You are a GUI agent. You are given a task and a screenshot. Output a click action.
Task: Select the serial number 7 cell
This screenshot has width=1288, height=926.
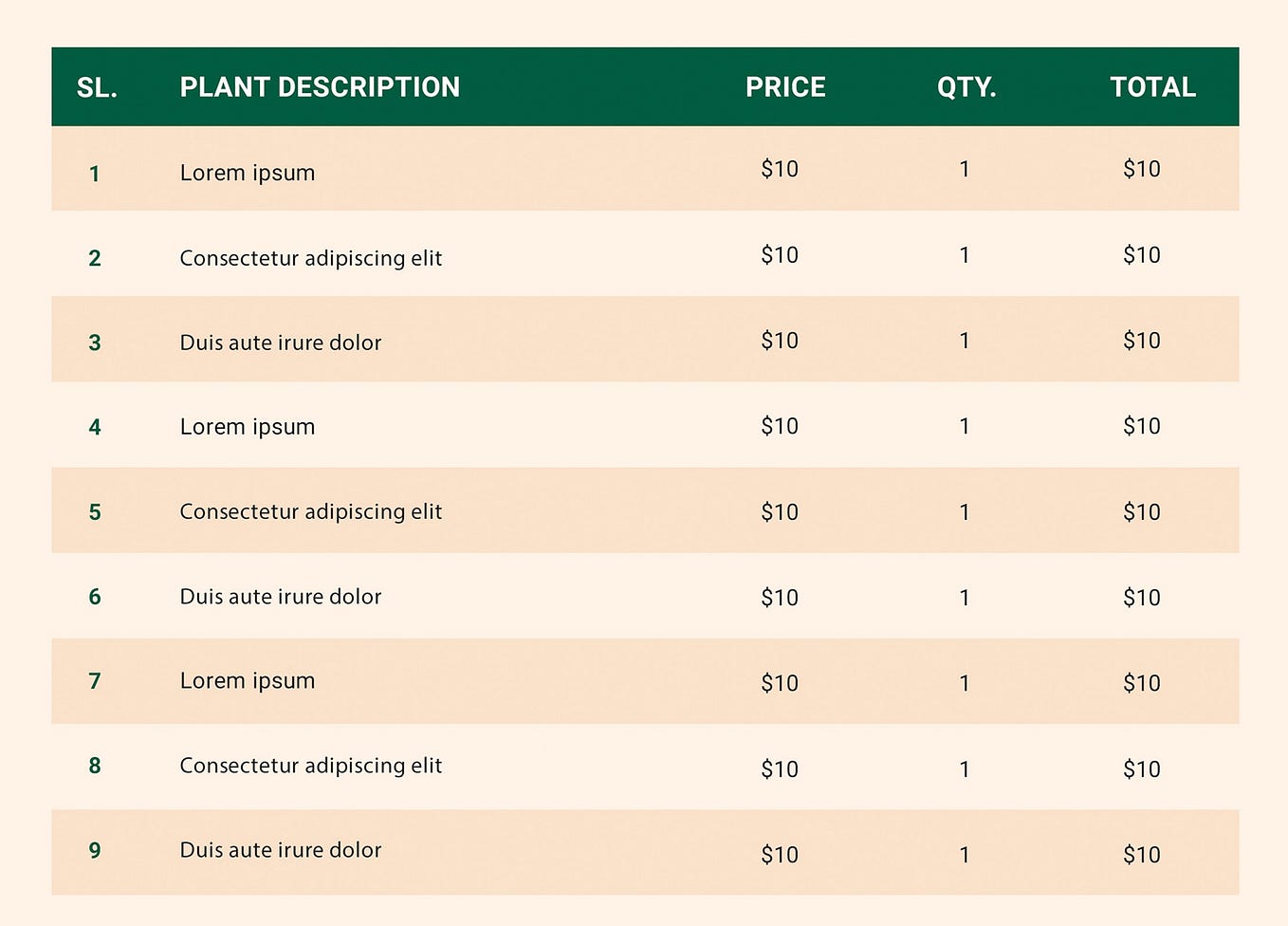coord(95,681)
